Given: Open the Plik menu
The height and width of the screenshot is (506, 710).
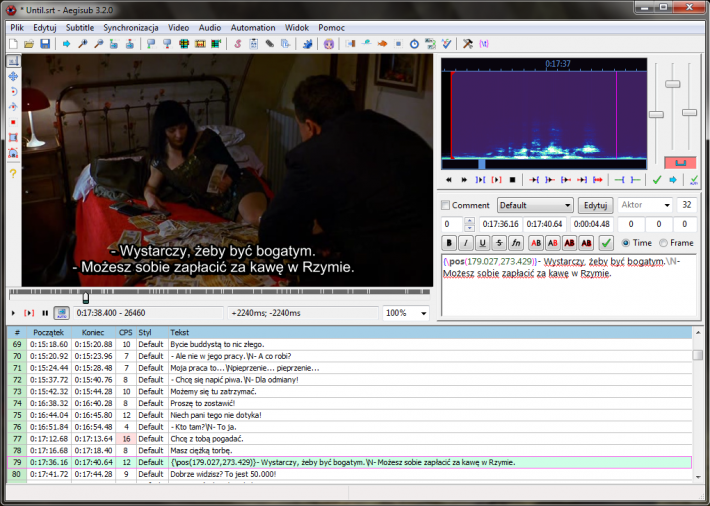Looking at the screenshot, I should (17, 28).
